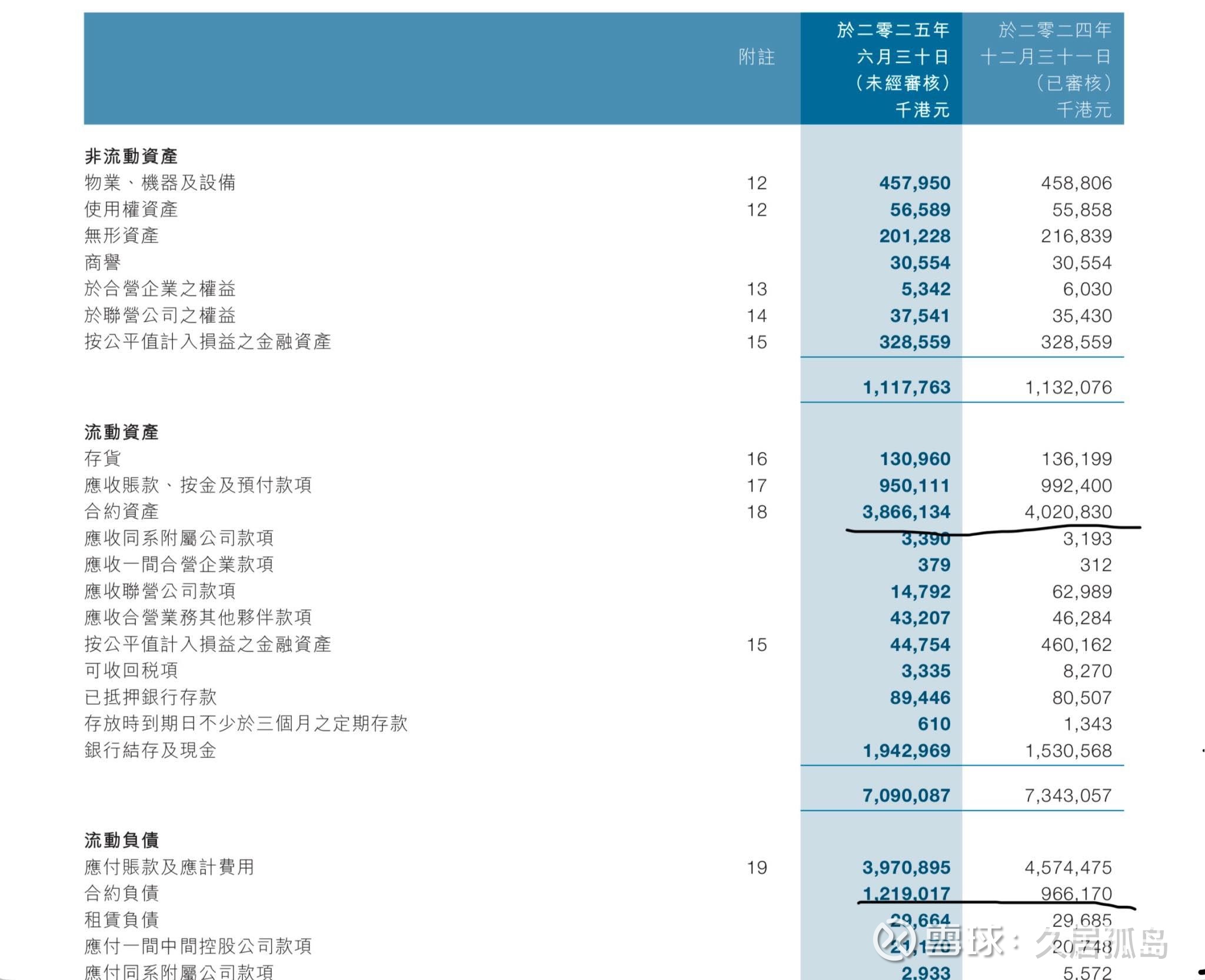Click note number 18 beside 合約資產
Image resolution: width=1205 pixels, height=980 pixels.
(757, 512)
